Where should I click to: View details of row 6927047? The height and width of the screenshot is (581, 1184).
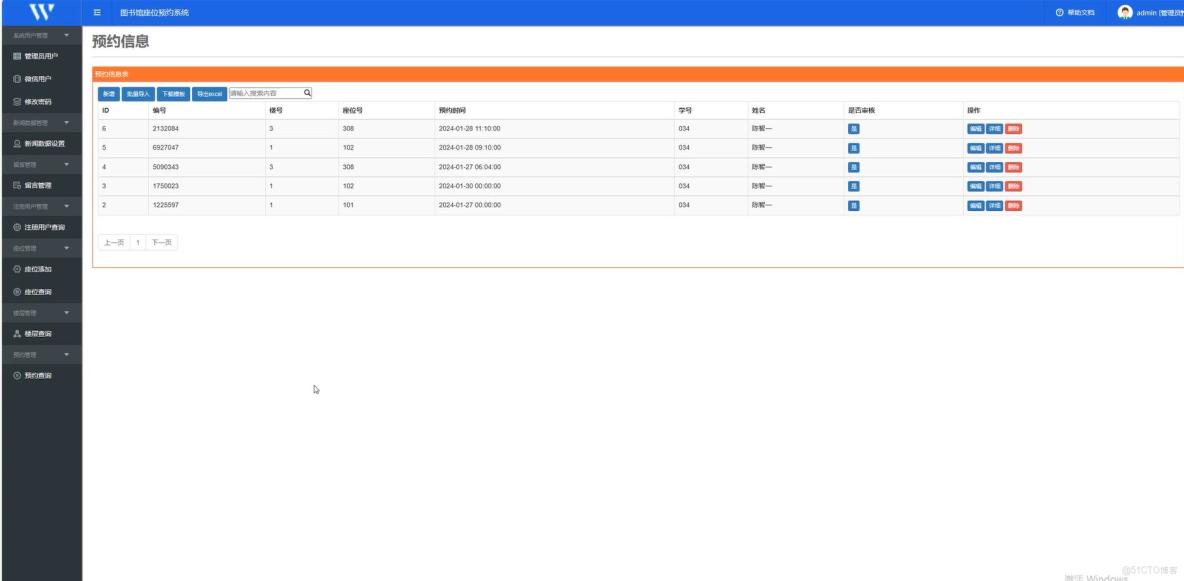tap(994, 148)
